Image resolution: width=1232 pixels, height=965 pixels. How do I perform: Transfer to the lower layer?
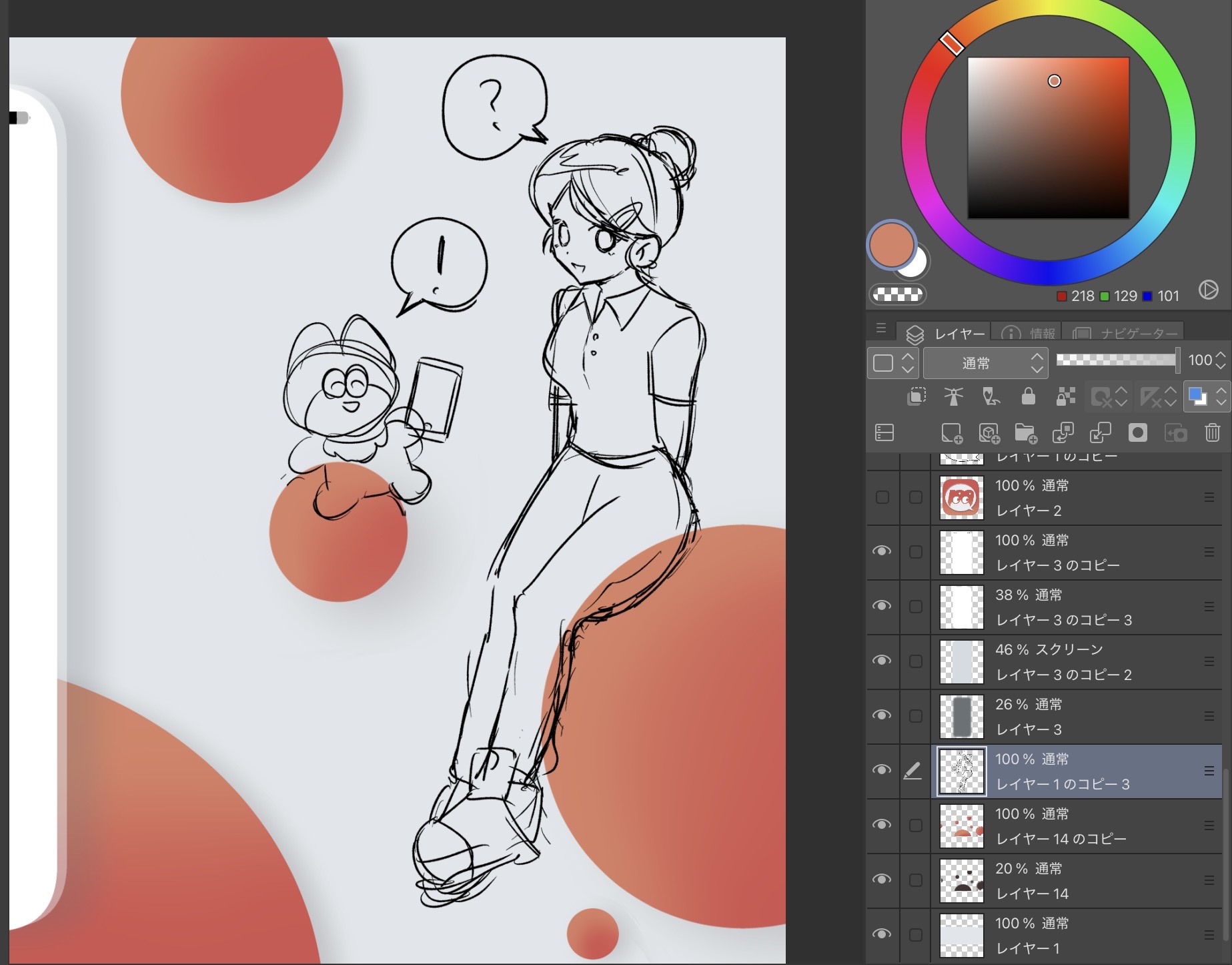point(1063,433)
